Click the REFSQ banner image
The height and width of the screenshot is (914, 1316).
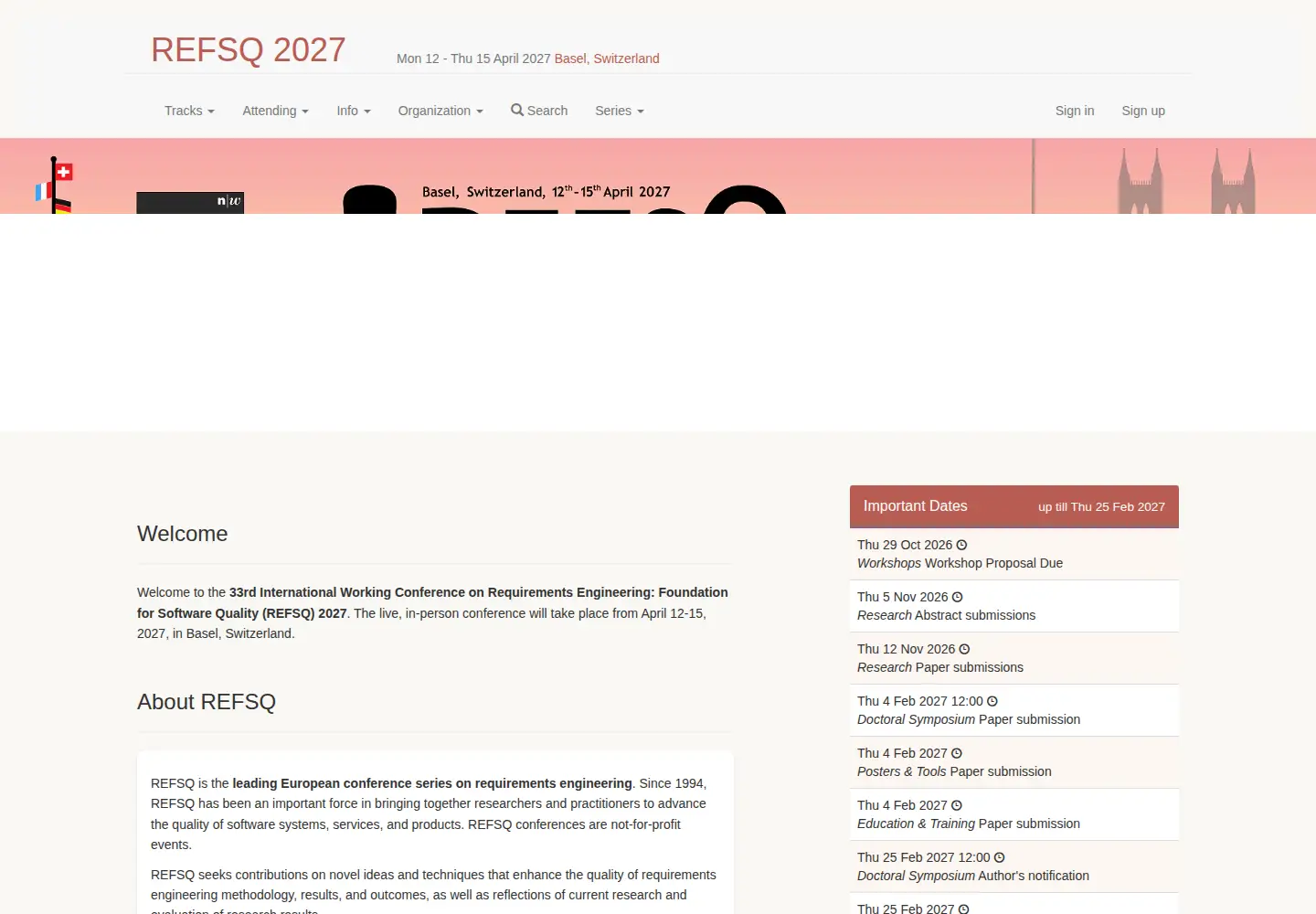[x=658, y=176]
